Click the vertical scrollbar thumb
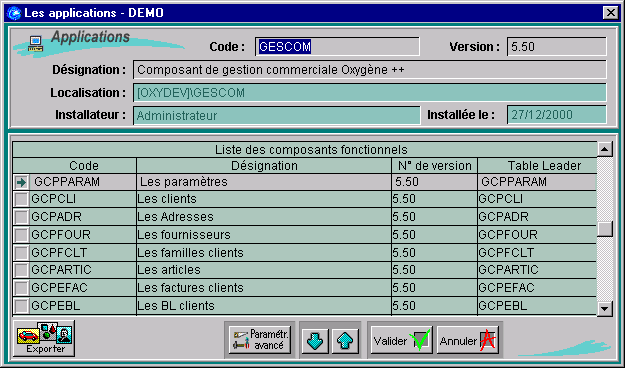 tap(605, 229)
